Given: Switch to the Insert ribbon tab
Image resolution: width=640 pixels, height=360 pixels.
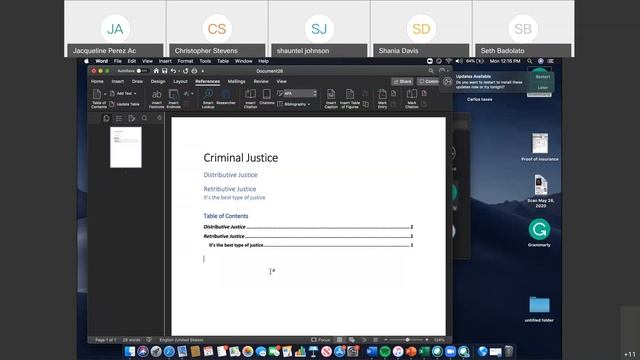Looking at the screenshot, I should [118, 82].
